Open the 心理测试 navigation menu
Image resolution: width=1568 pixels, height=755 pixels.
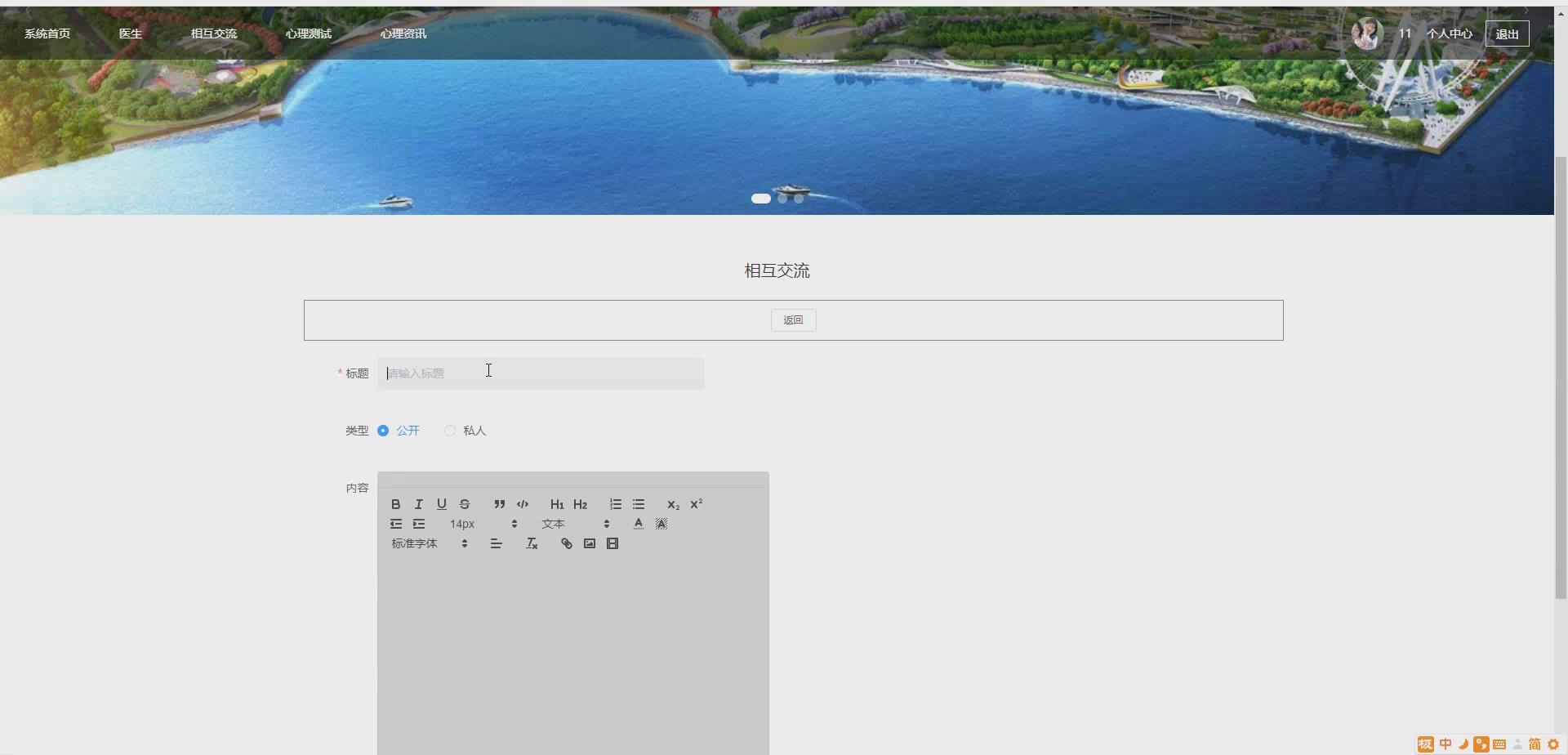(x=308, y=34)
